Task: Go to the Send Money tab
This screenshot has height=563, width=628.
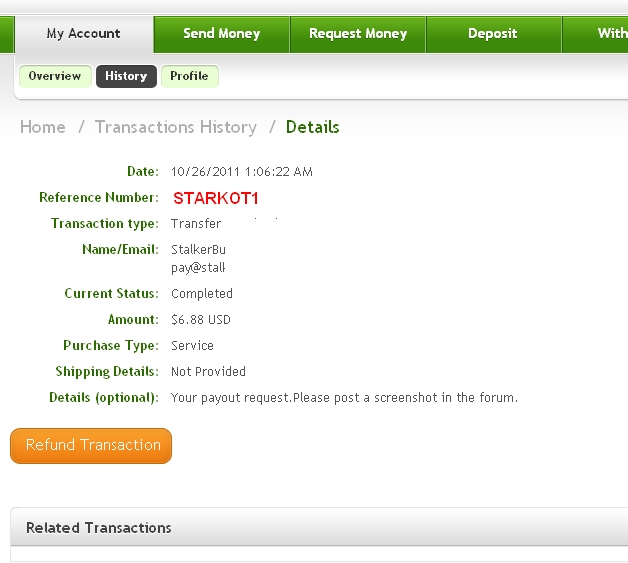Action: pyautogui.click(x=221, y=34)
